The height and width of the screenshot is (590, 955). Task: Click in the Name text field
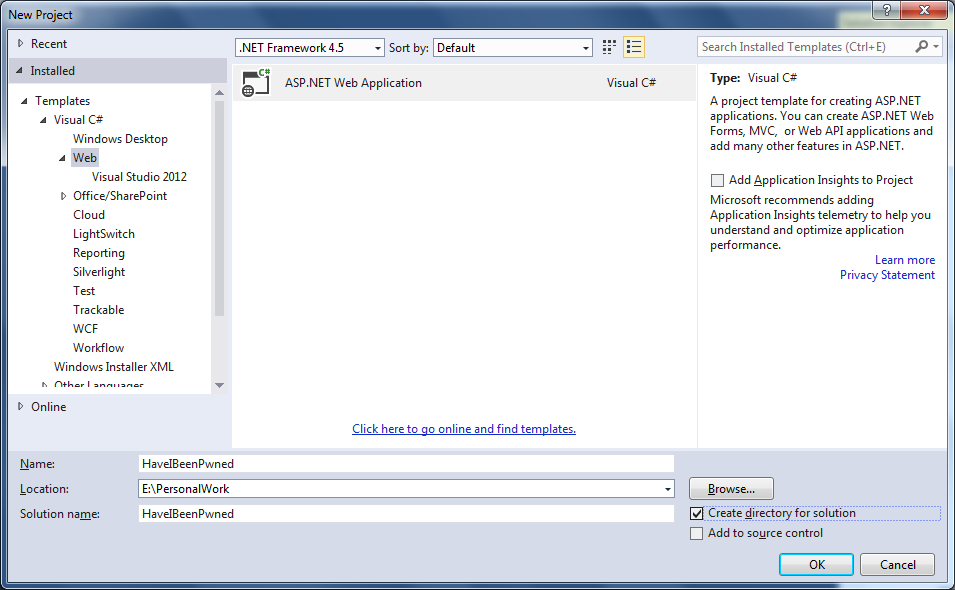point(406,464)
